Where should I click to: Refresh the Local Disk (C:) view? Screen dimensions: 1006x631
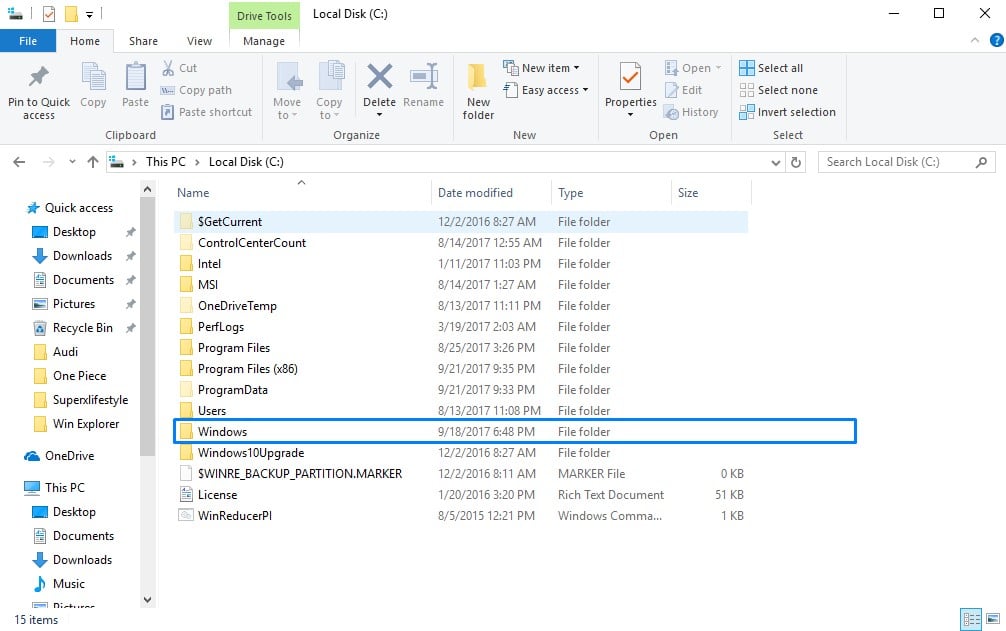pos(796,162)
